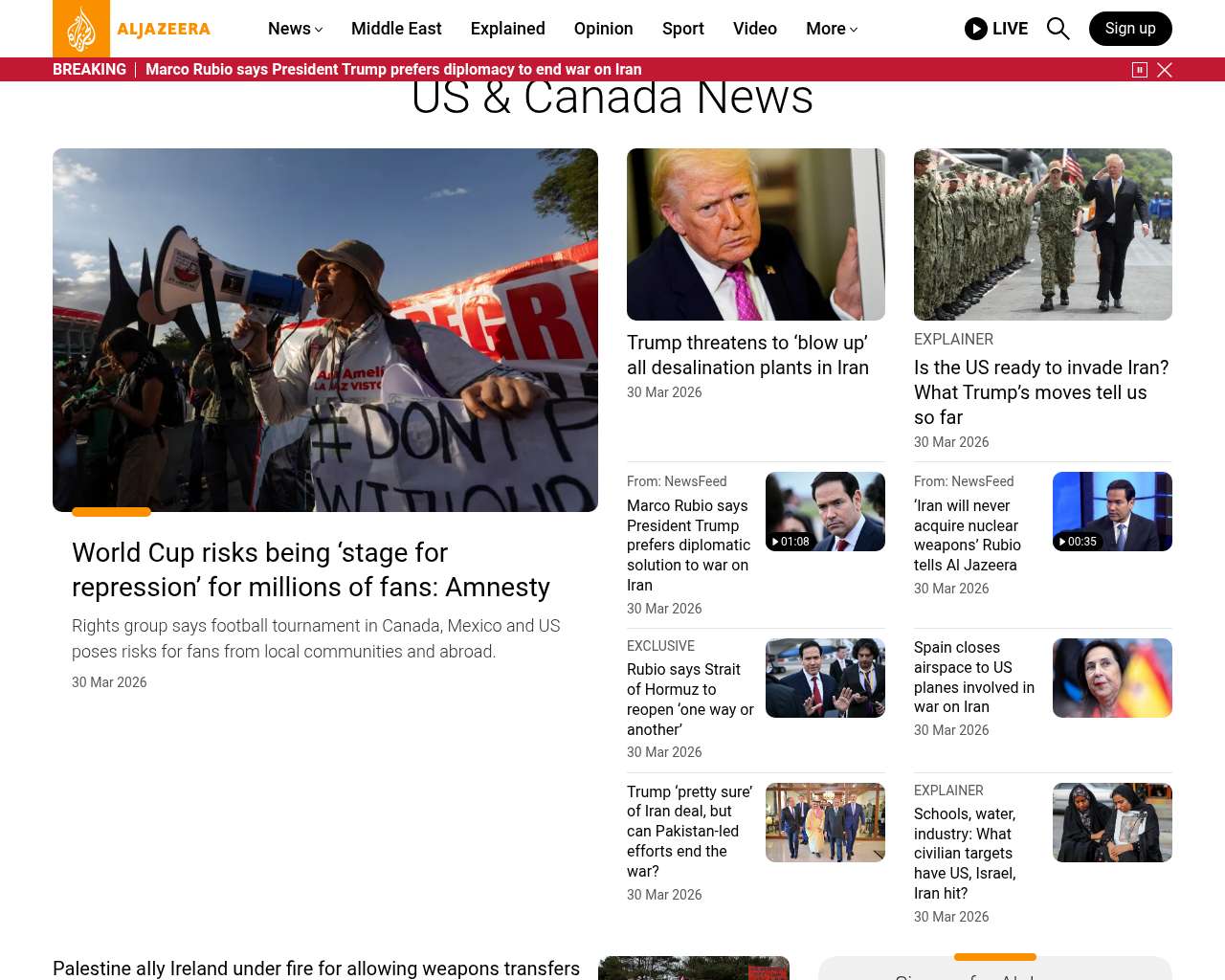Click the LIVE label in header
Screen dimensions: 1225x980
click(1010, 29)
